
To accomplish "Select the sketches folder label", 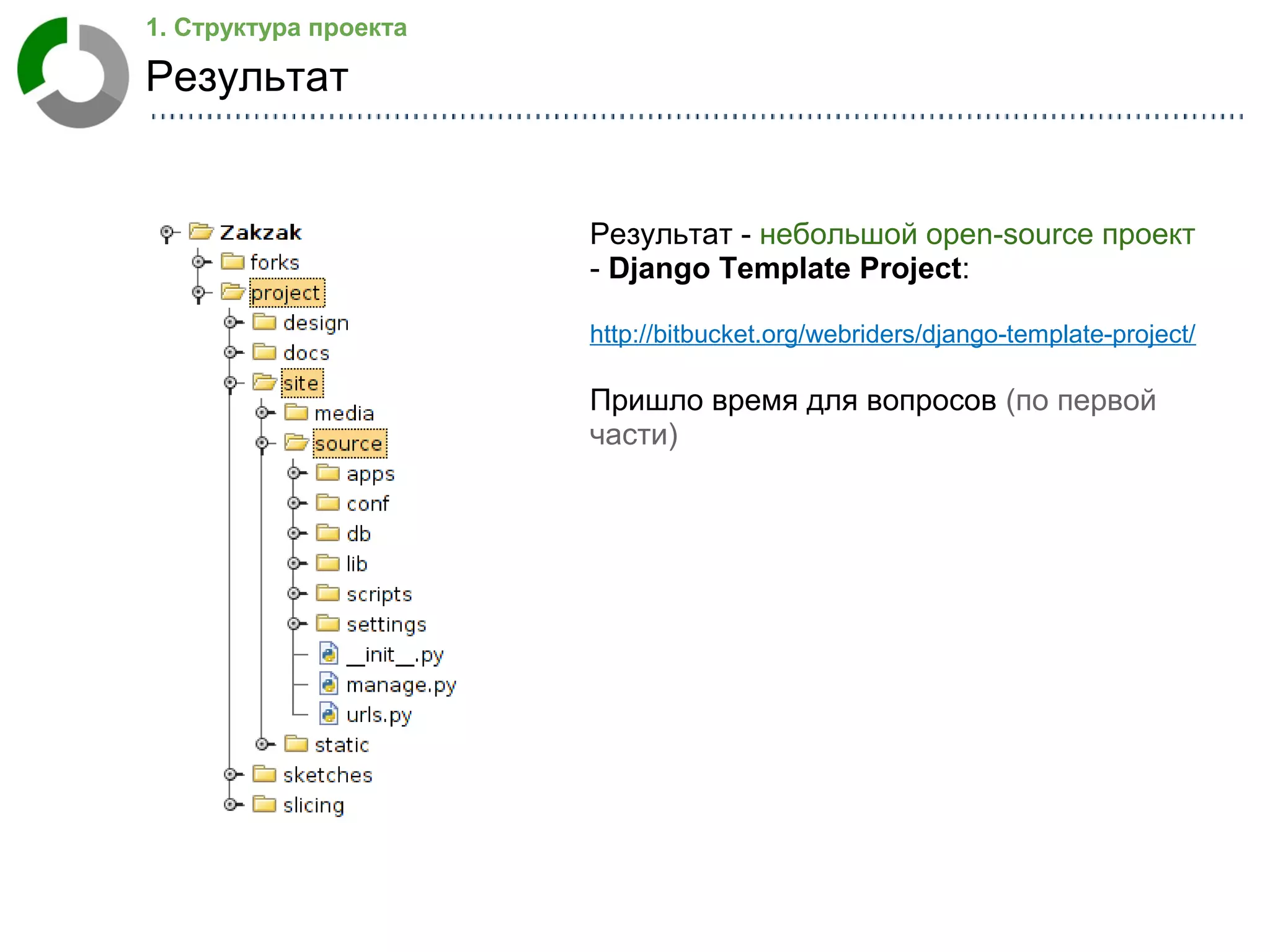I will [327, 775].
